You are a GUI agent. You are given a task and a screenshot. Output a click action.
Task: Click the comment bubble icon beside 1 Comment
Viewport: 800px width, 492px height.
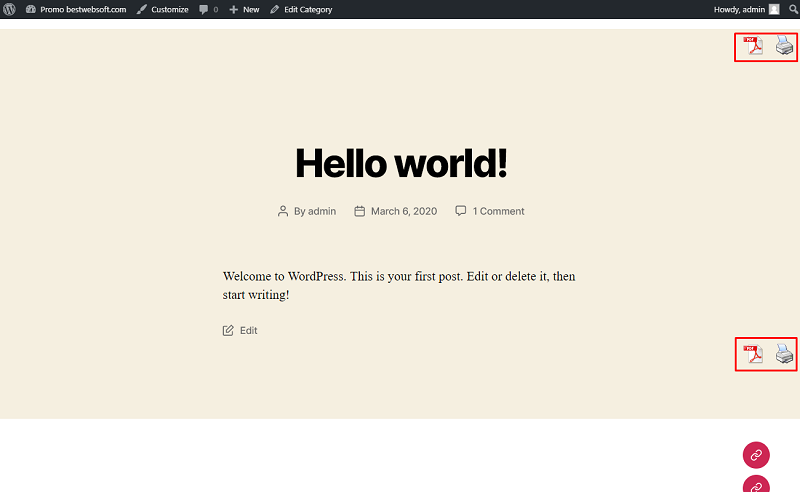461,211
